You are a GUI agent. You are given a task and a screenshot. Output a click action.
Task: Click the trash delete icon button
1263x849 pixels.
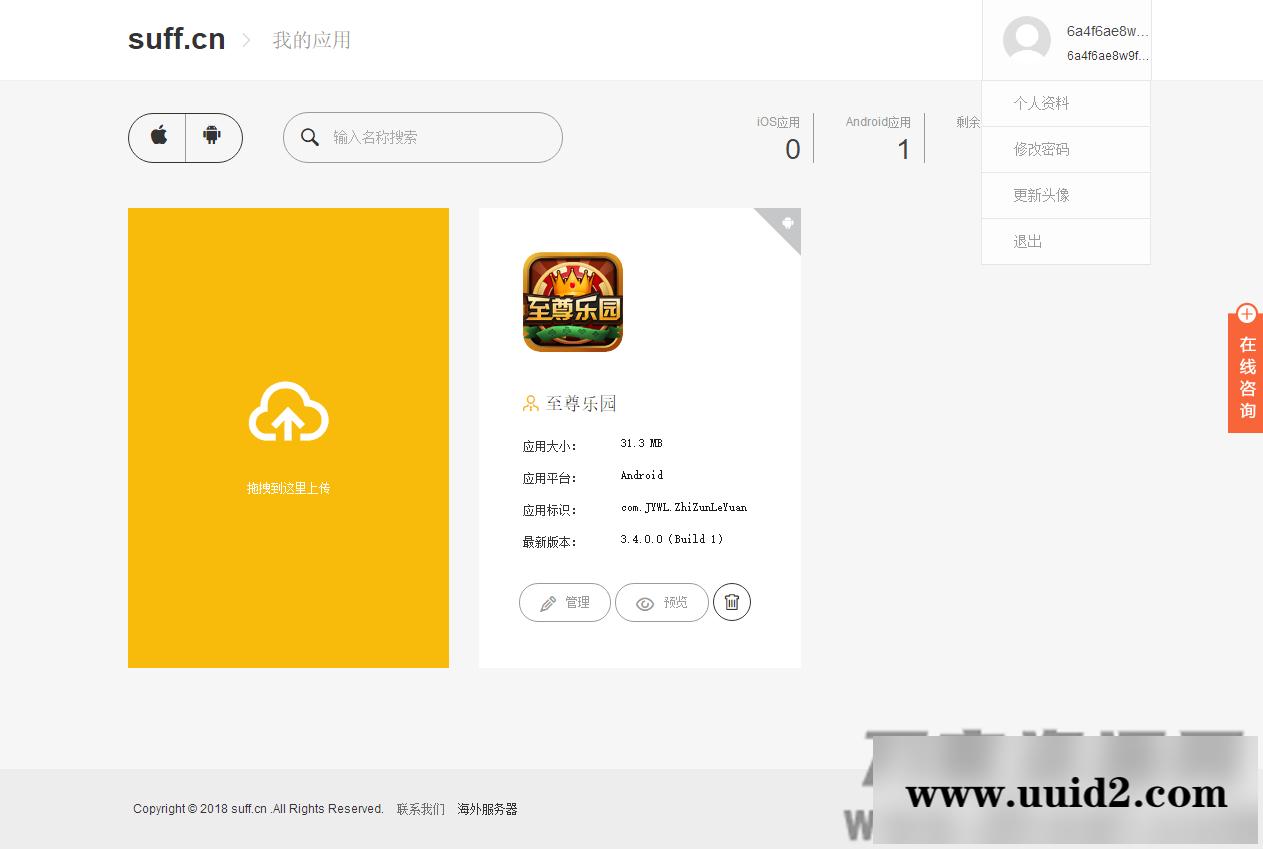tap(731, 602)
